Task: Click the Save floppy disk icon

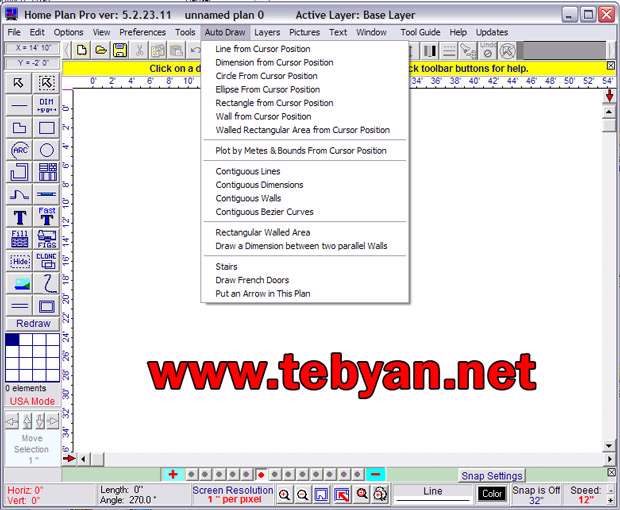Action: (x=120, y=51)
